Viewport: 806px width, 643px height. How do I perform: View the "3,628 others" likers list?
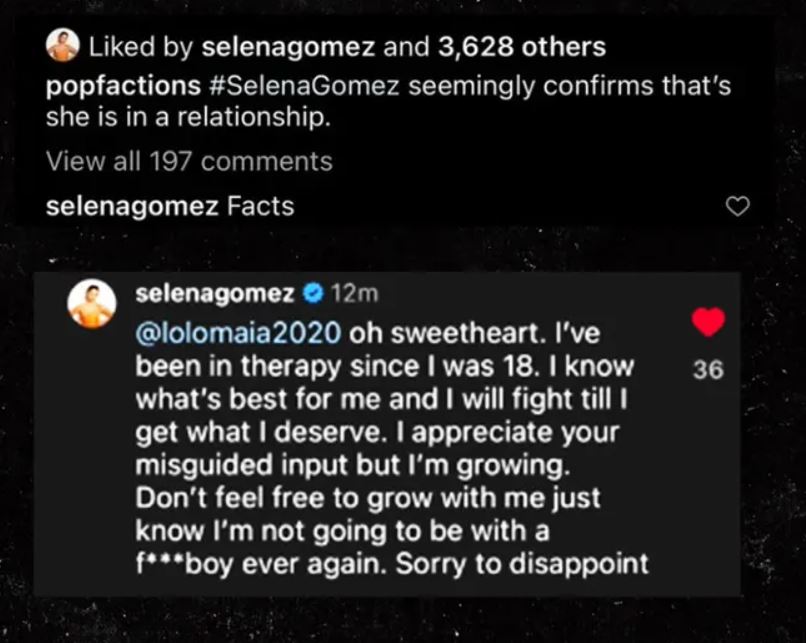[521, 46]
